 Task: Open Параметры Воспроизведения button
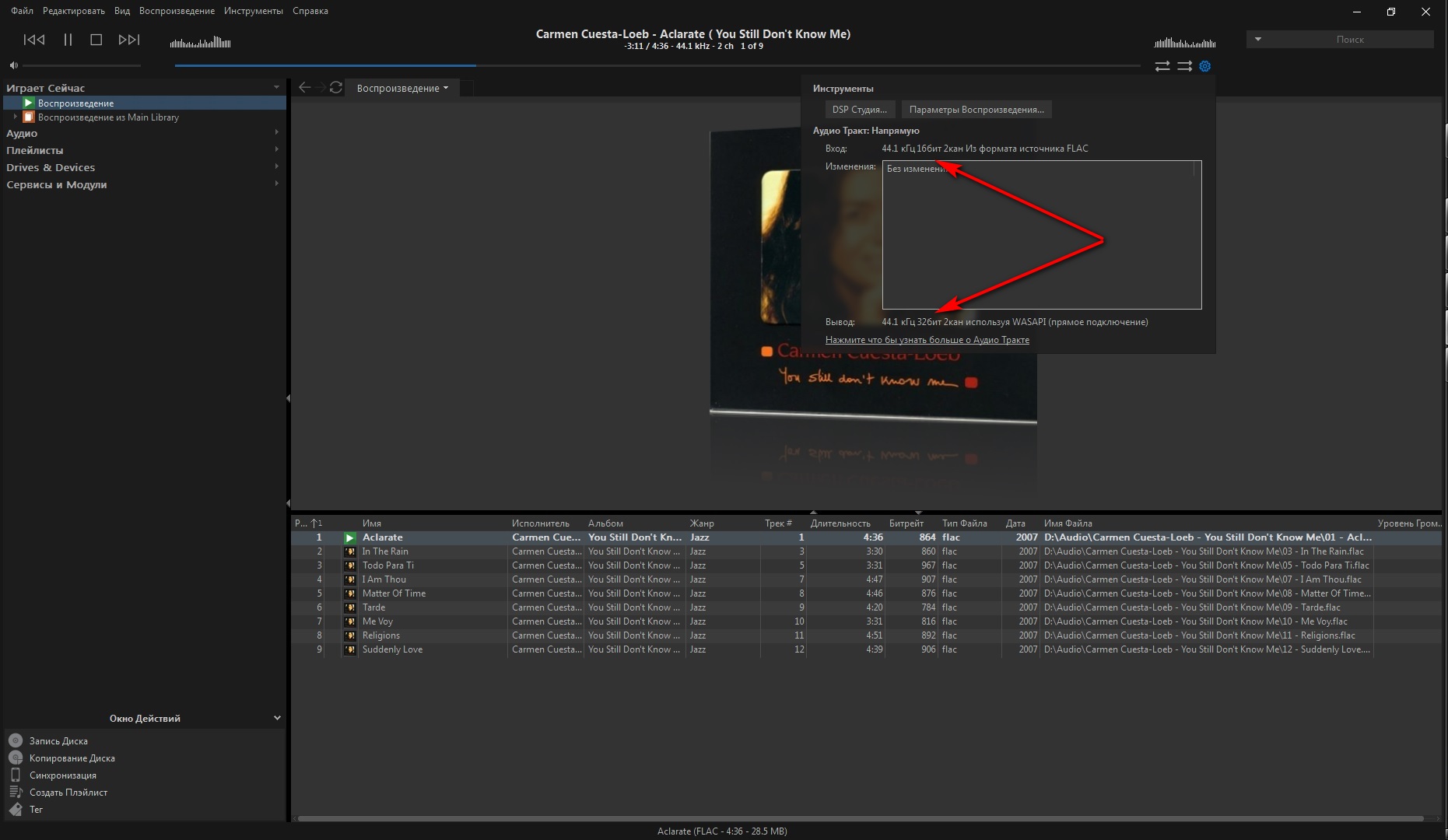976,110
